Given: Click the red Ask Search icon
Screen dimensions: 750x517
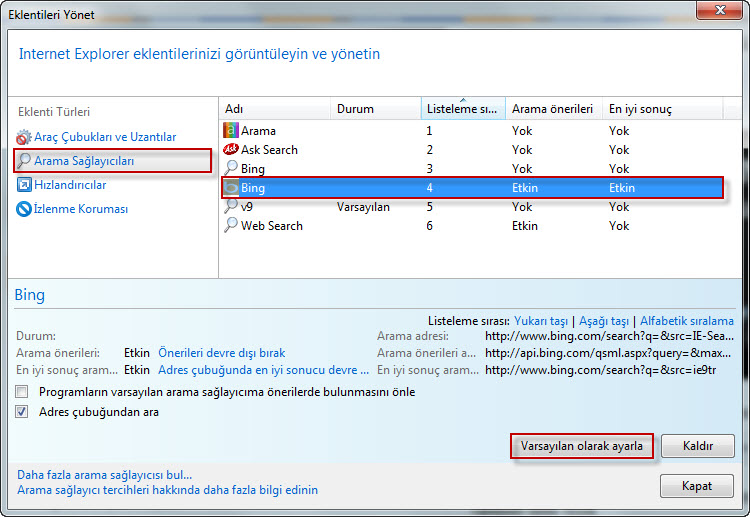Looking at the screenshot, I should [x=231, y=149].
